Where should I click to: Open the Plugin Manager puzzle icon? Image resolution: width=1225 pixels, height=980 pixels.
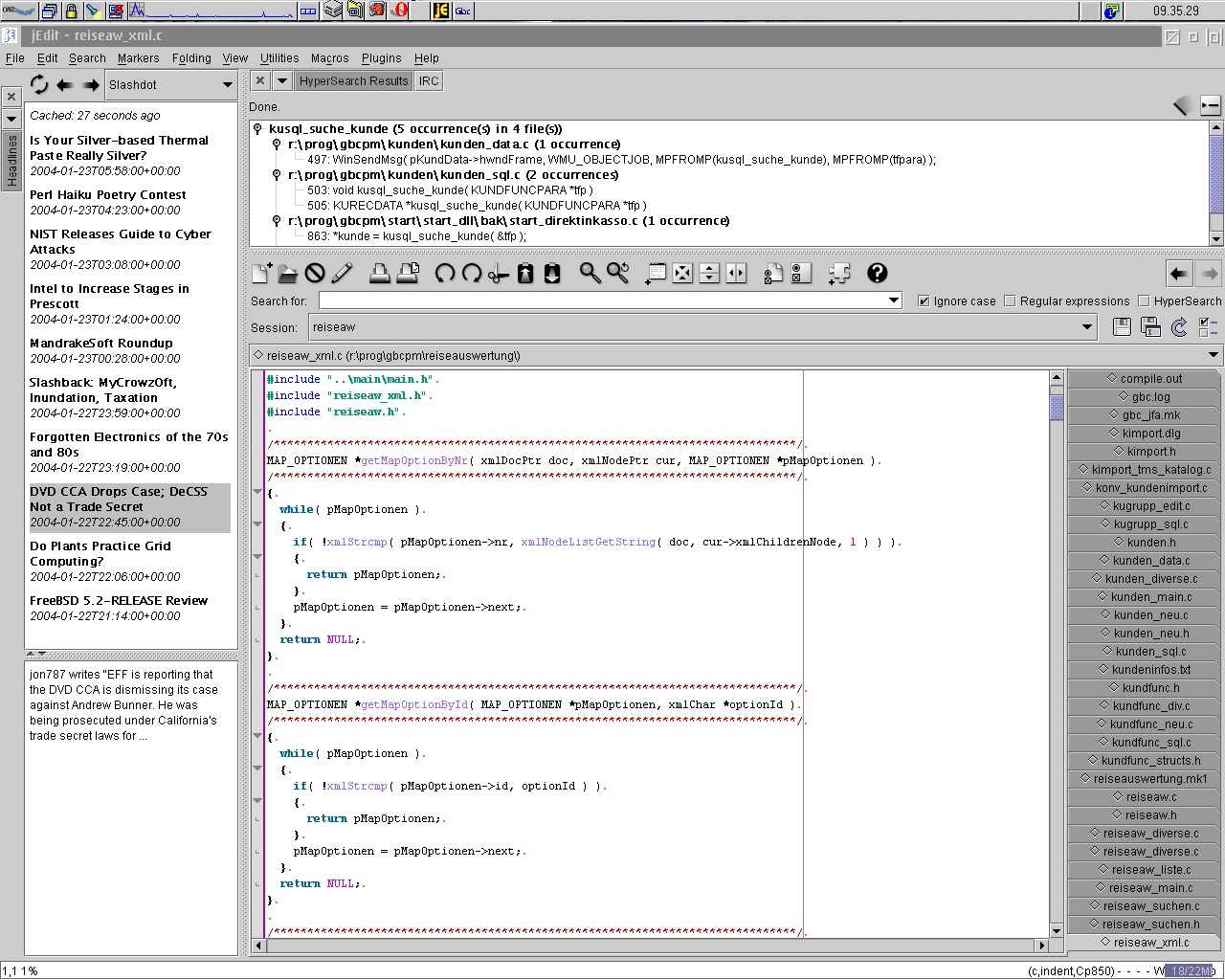pos(839,274)
